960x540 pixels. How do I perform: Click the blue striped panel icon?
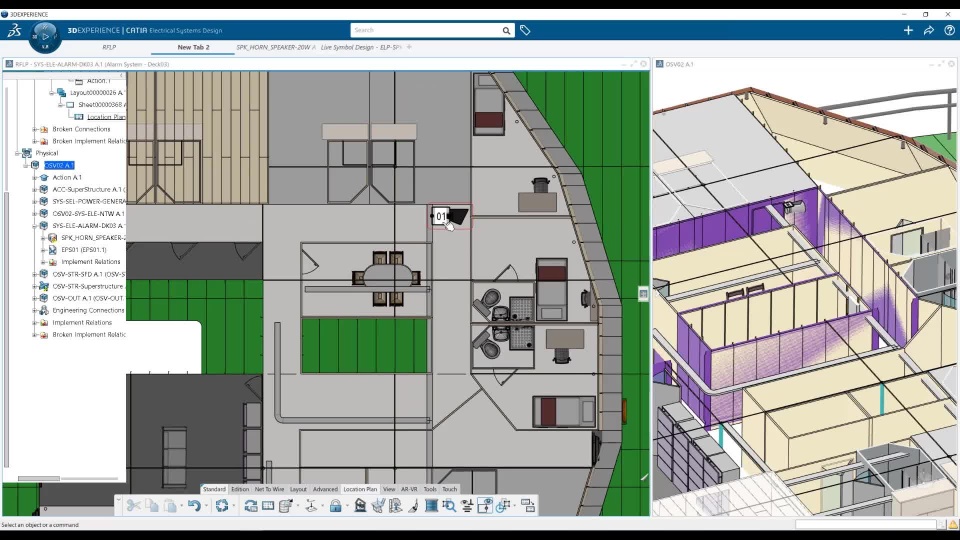[431, 506]
